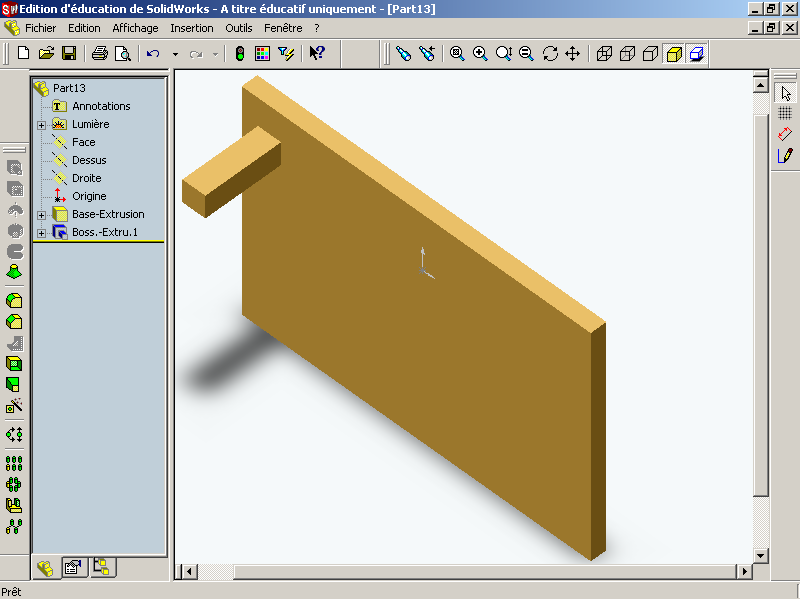Select the Pan view tool
800x600 pixels.
tap(573, 53)
